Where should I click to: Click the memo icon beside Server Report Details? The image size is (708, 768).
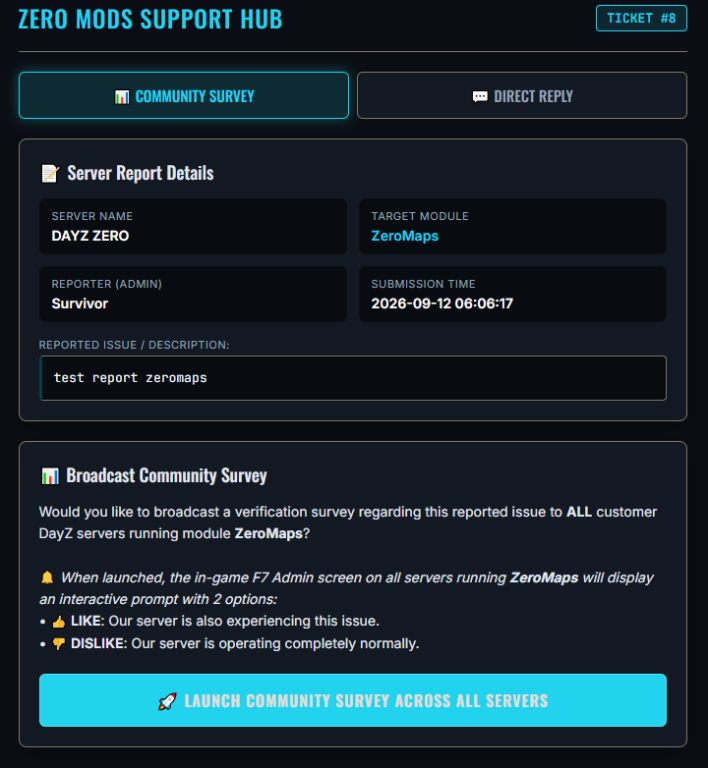point(50,173)
